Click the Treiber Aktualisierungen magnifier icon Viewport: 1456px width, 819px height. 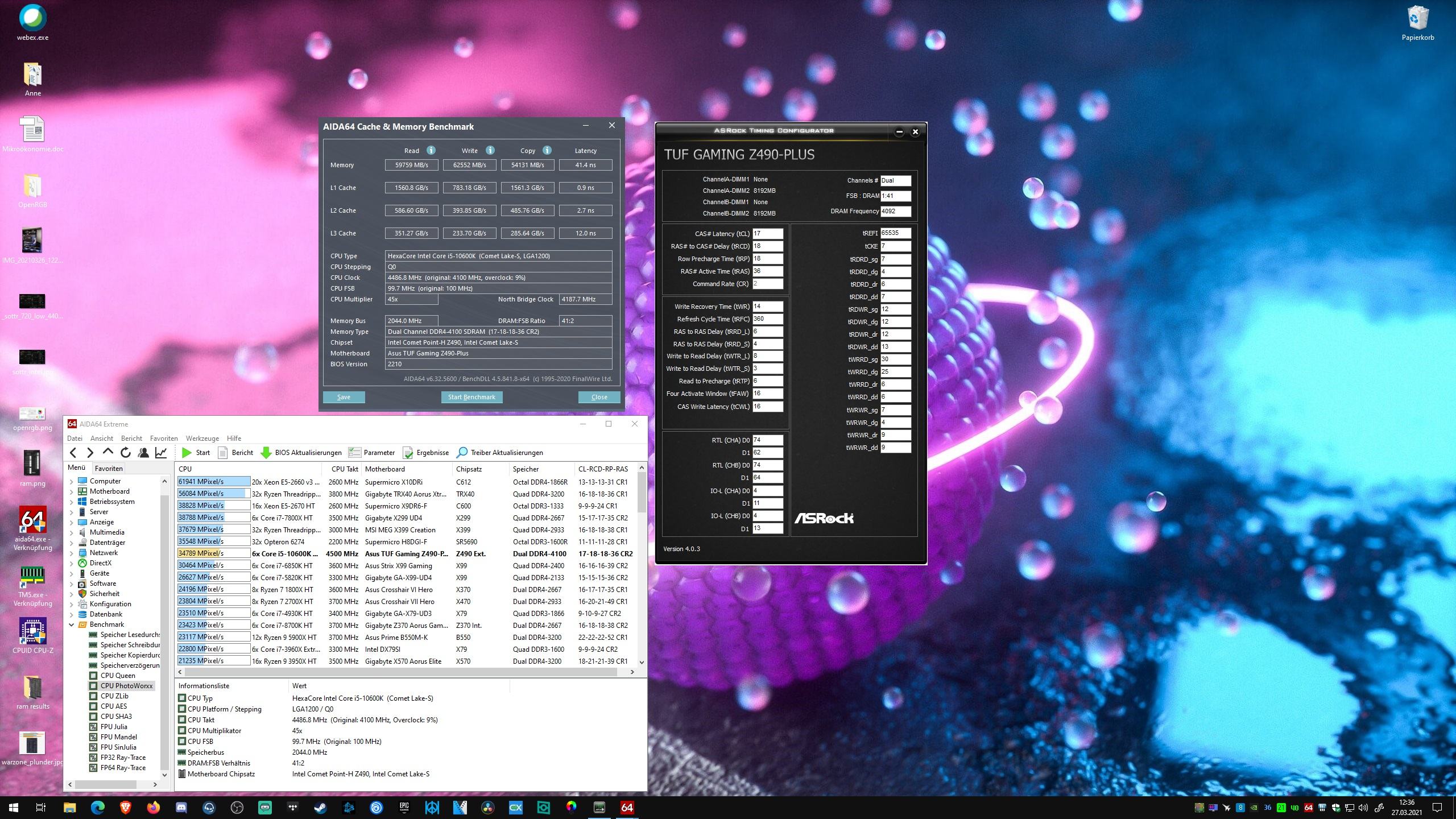462,453
